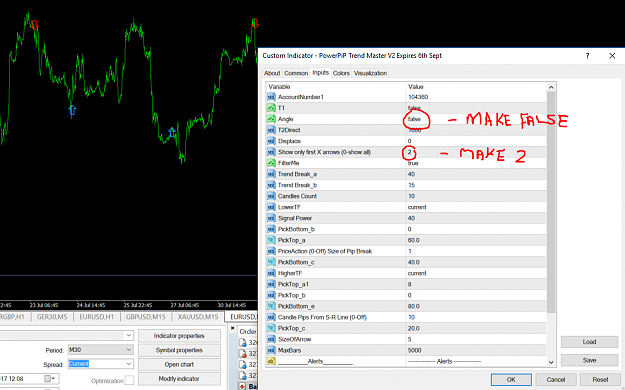Image resolution: width=625 pixels, height=390 pixels.
Task: Click the Save button
Action: pos(589,360)
